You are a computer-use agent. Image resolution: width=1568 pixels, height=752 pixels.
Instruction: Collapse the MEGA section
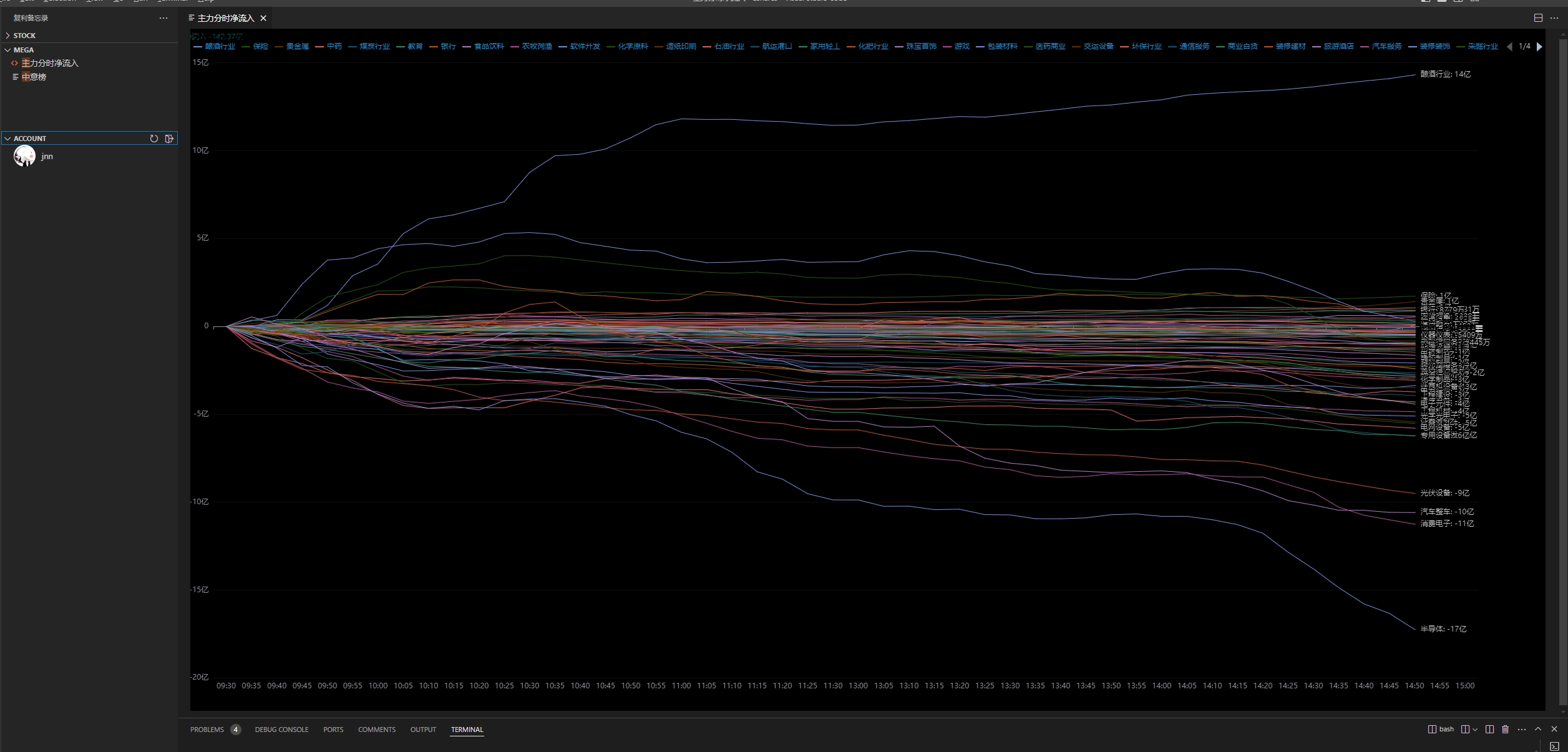[x=23, y=50]
